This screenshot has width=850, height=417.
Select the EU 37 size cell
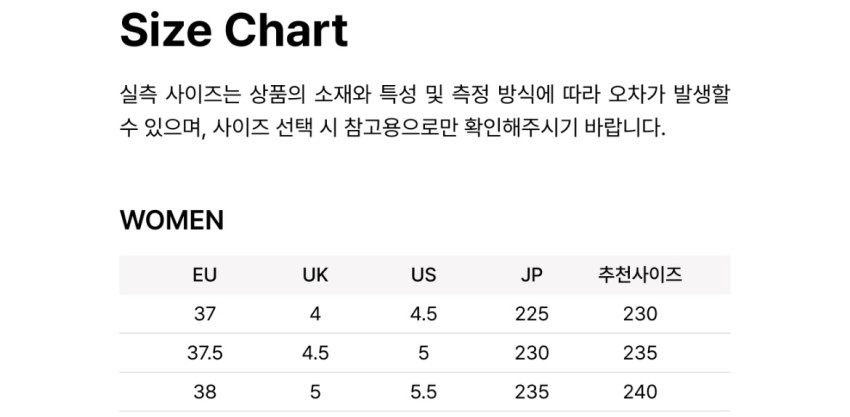click(x=205, y=314)
